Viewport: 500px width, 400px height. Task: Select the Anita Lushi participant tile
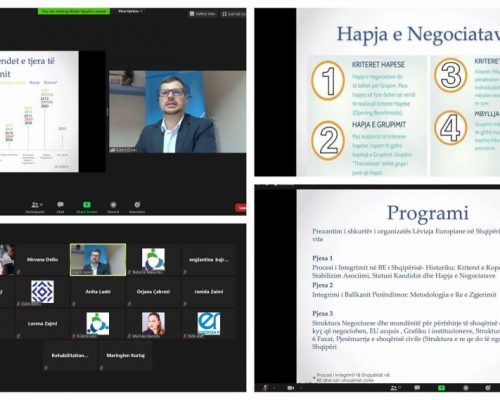[x=98, y=291]
